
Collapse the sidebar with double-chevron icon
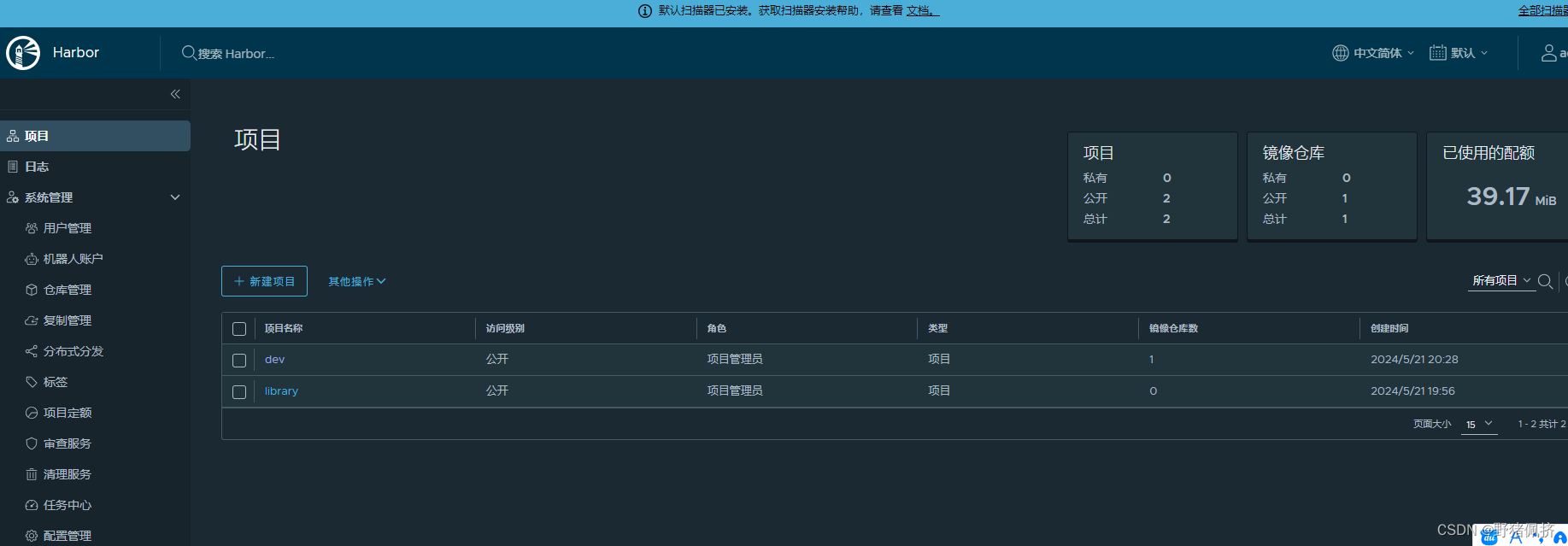[175, 94]
